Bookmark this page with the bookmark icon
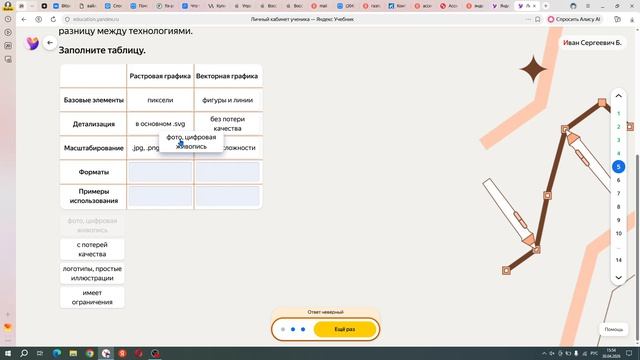The image size is (640, 360). click(538, 19)
